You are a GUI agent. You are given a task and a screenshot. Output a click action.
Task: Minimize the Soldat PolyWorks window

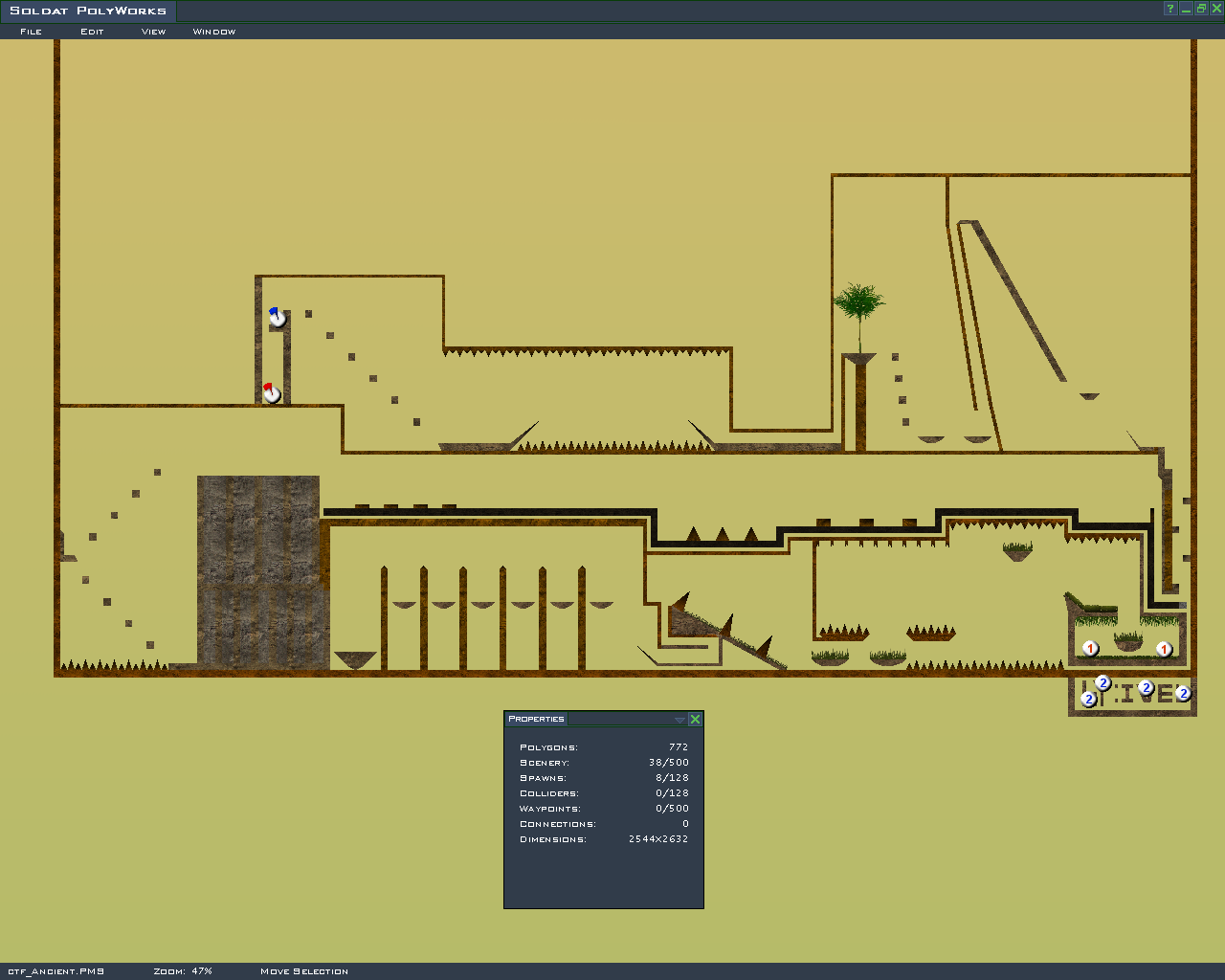(x=1186, y=9)
